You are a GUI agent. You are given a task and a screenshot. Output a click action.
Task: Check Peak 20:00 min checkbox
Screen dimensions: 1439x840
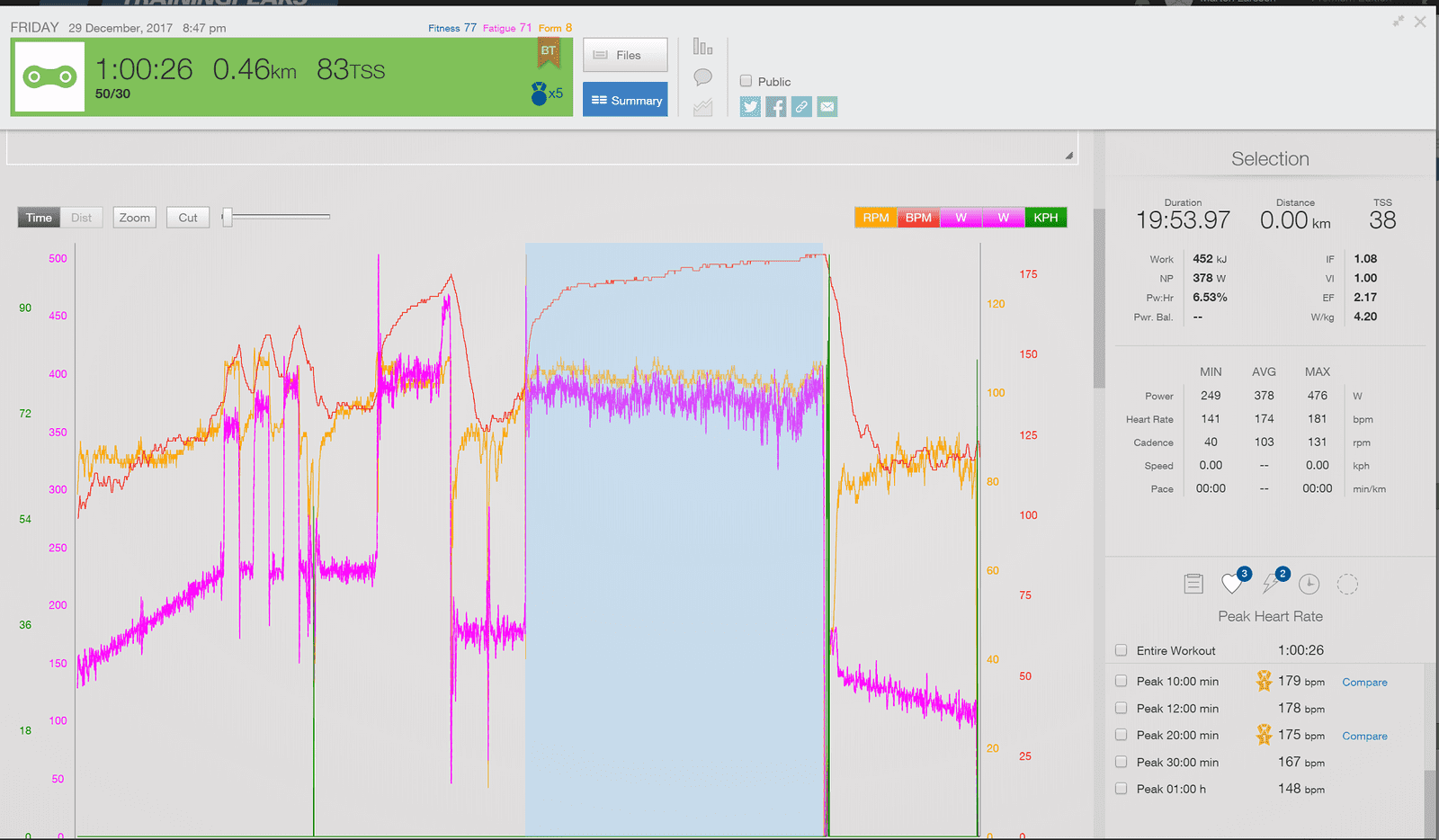[1121, 735]
